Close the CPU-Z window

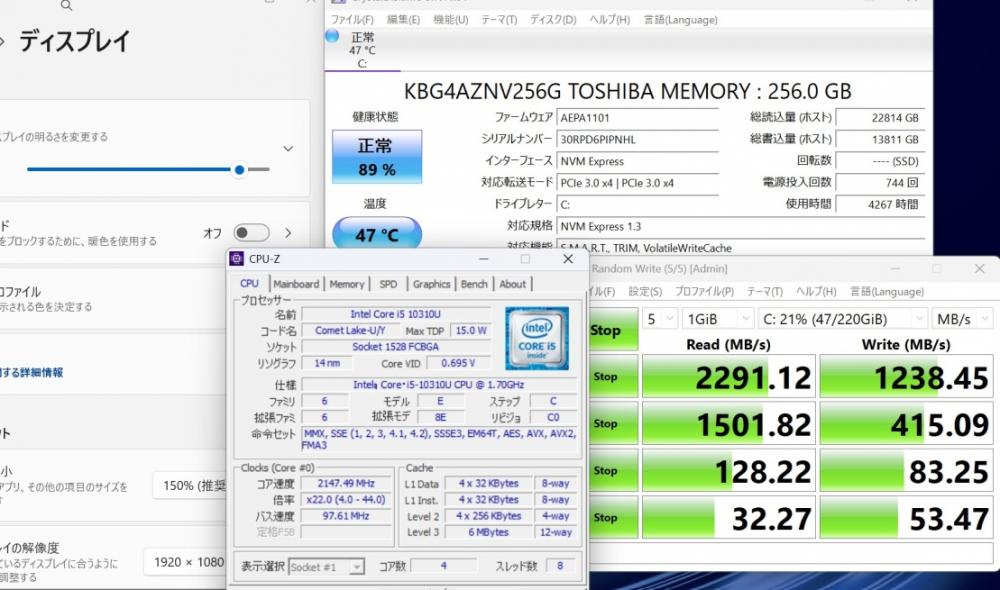coord(568,259)
